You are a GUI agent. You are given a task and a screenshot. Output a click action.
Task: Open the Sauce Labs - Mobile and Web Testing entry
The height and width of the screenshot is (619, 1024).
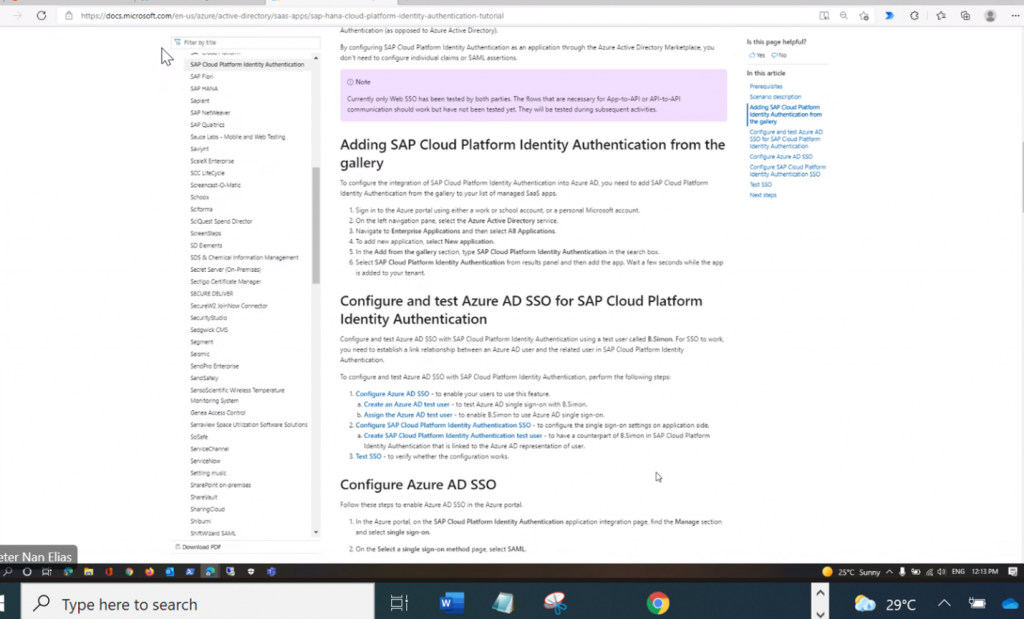tap(238, 137)
